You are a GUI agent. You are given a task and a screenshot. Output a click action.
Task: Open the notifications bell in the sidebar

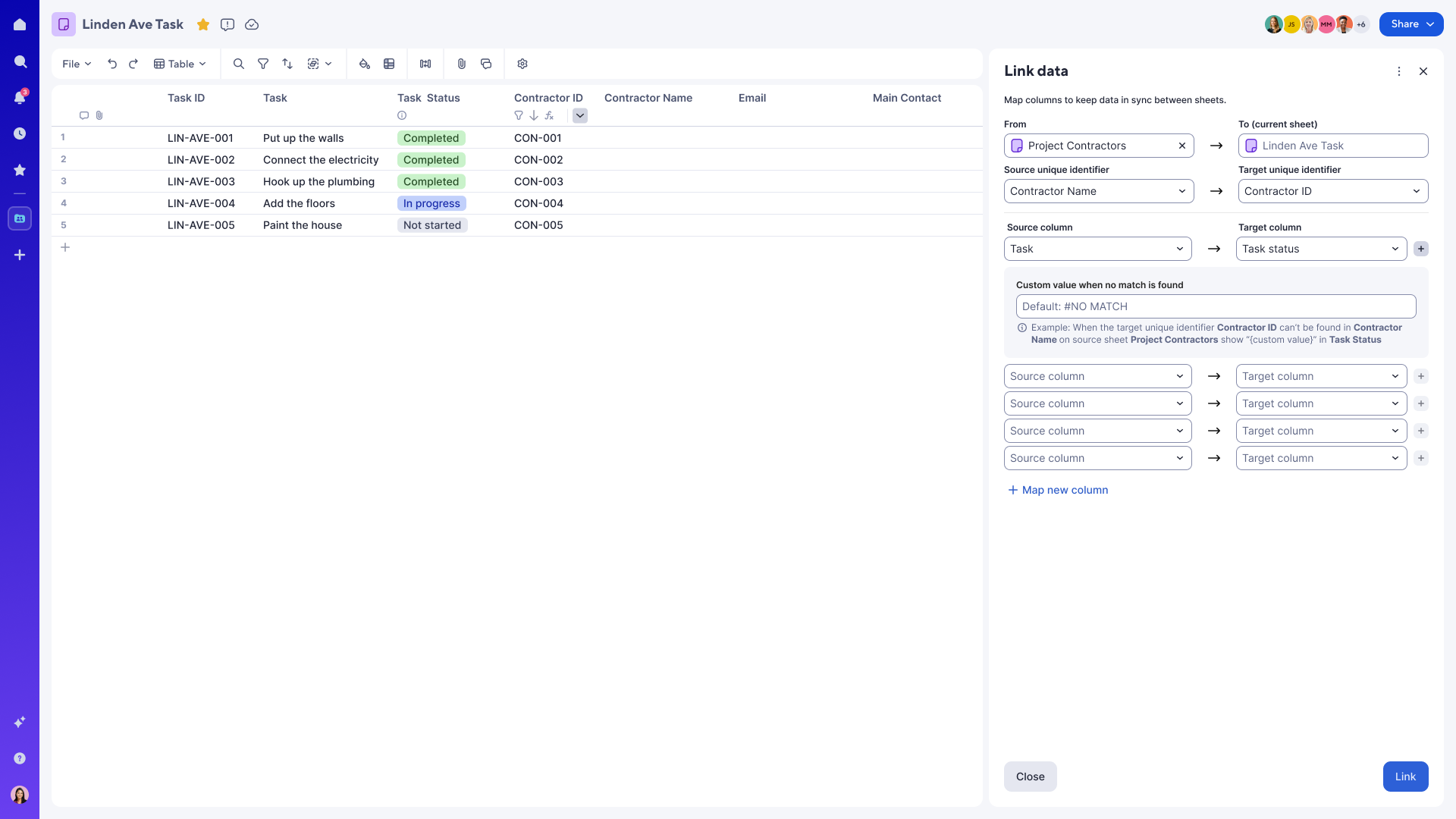pyautogui.click(x=20, y=98)
